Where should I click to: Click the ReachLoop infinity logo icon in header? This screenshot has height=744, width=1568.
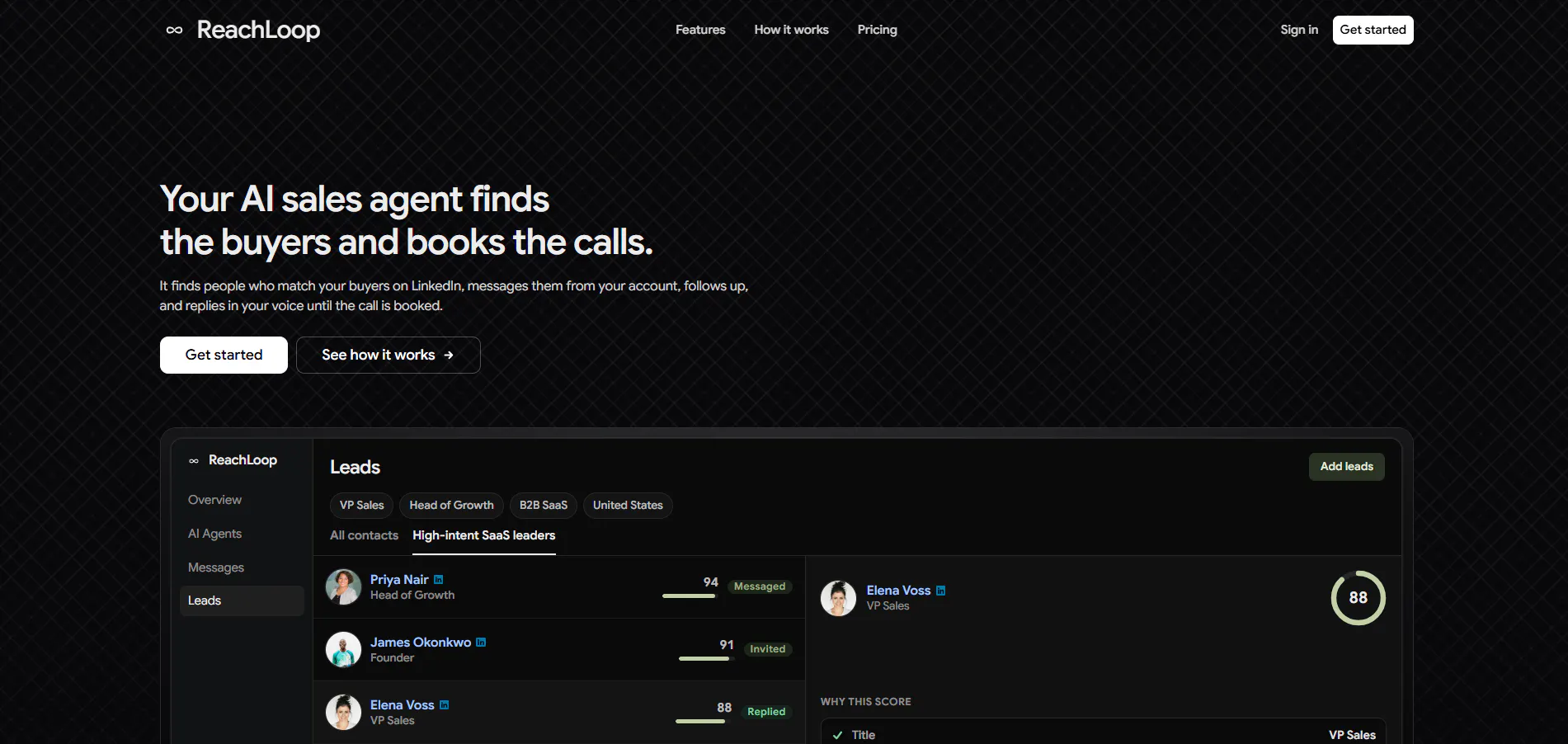(174, 31)
